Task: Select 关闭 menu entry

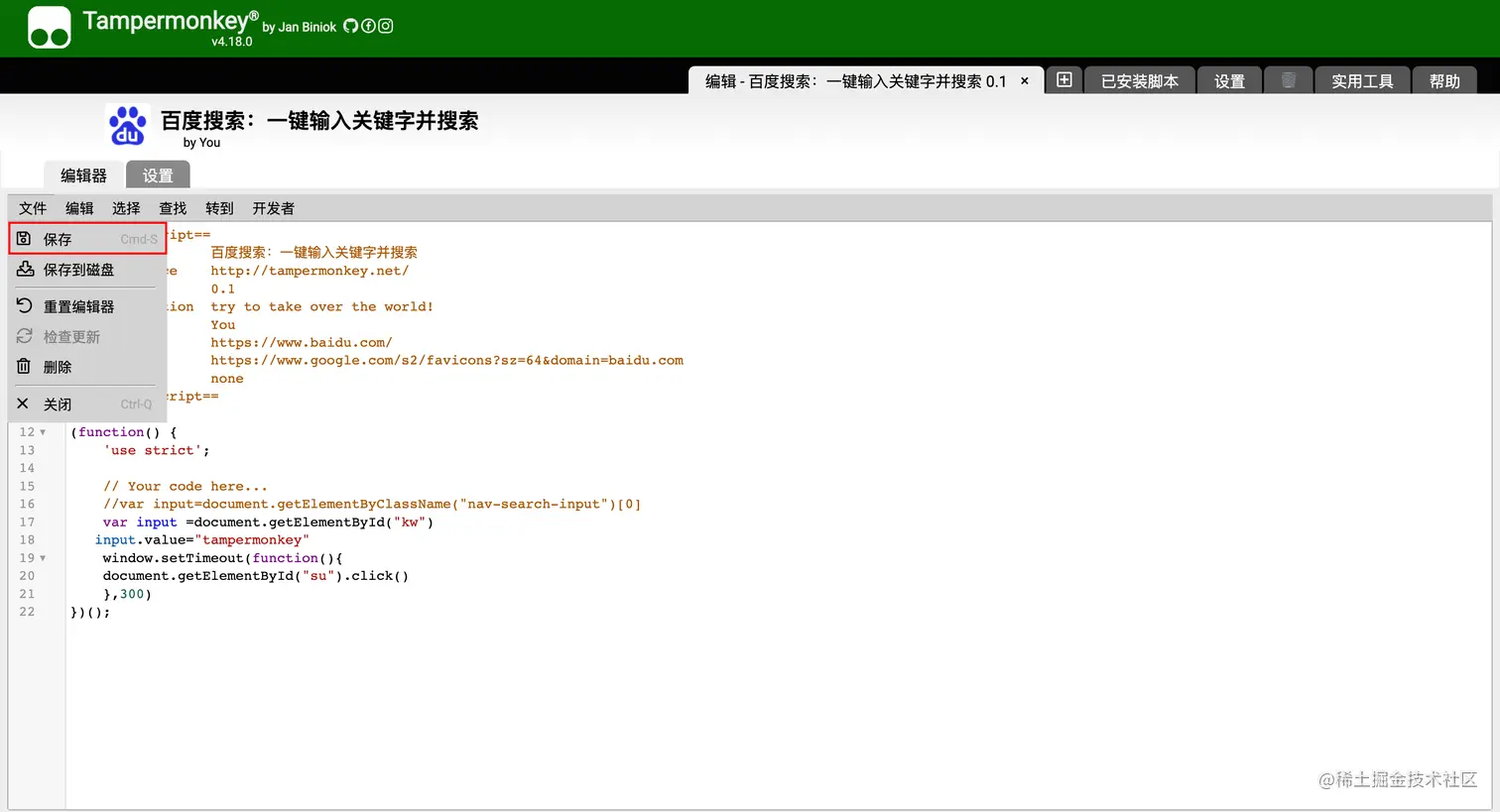Action: 87,404
